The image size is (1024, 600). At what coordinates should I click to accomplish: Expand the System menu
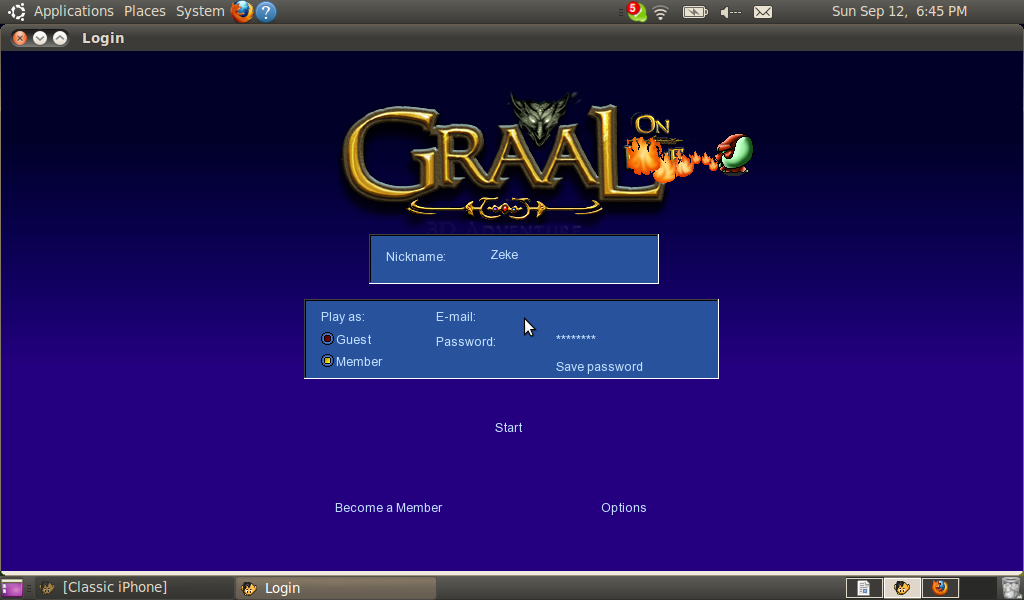click(x=200, y=12)
